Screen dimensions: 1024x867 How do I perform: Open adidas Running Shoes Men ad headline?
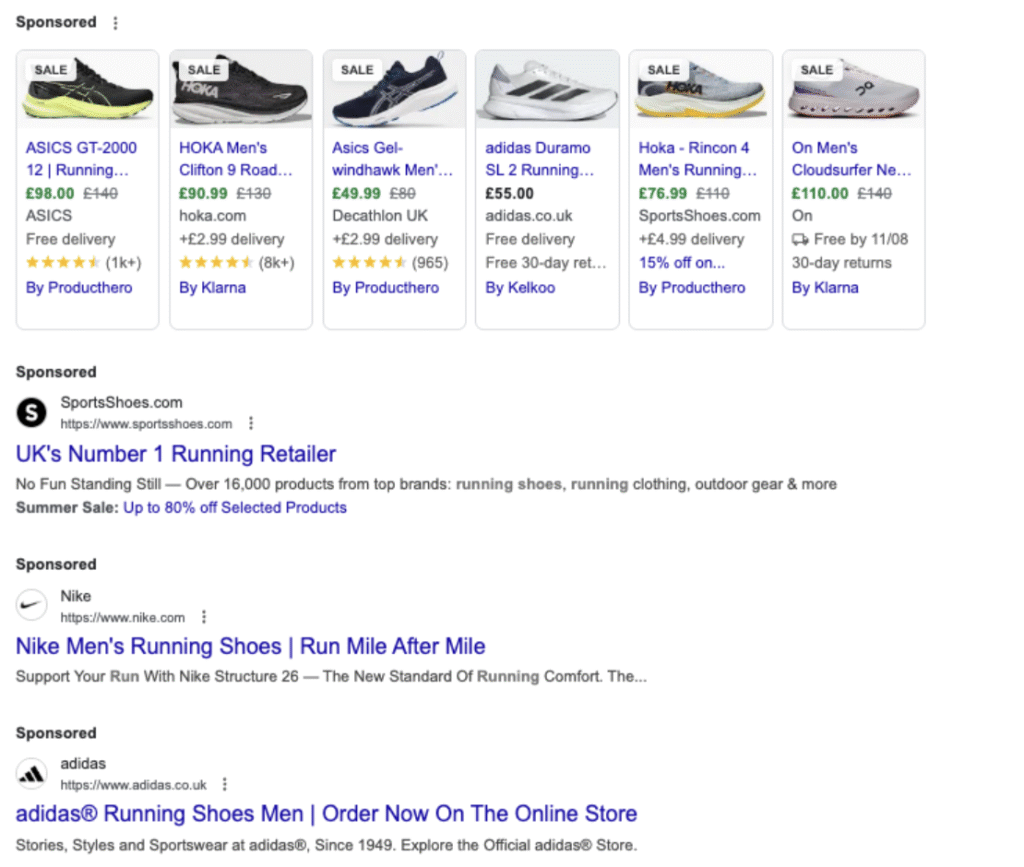[327, 814]
